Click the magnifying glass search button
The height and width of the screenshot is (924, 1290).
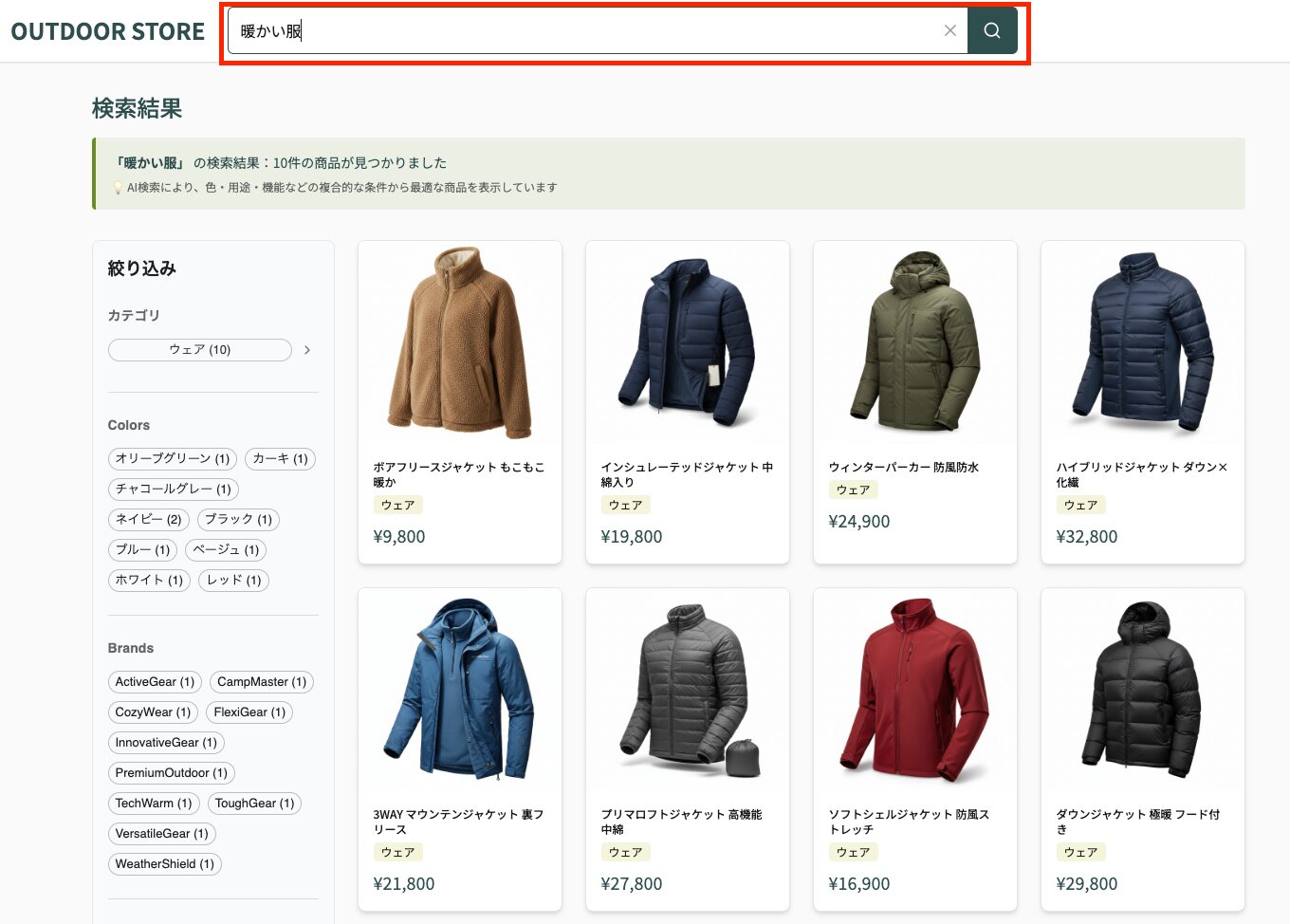tap(991, 30)
